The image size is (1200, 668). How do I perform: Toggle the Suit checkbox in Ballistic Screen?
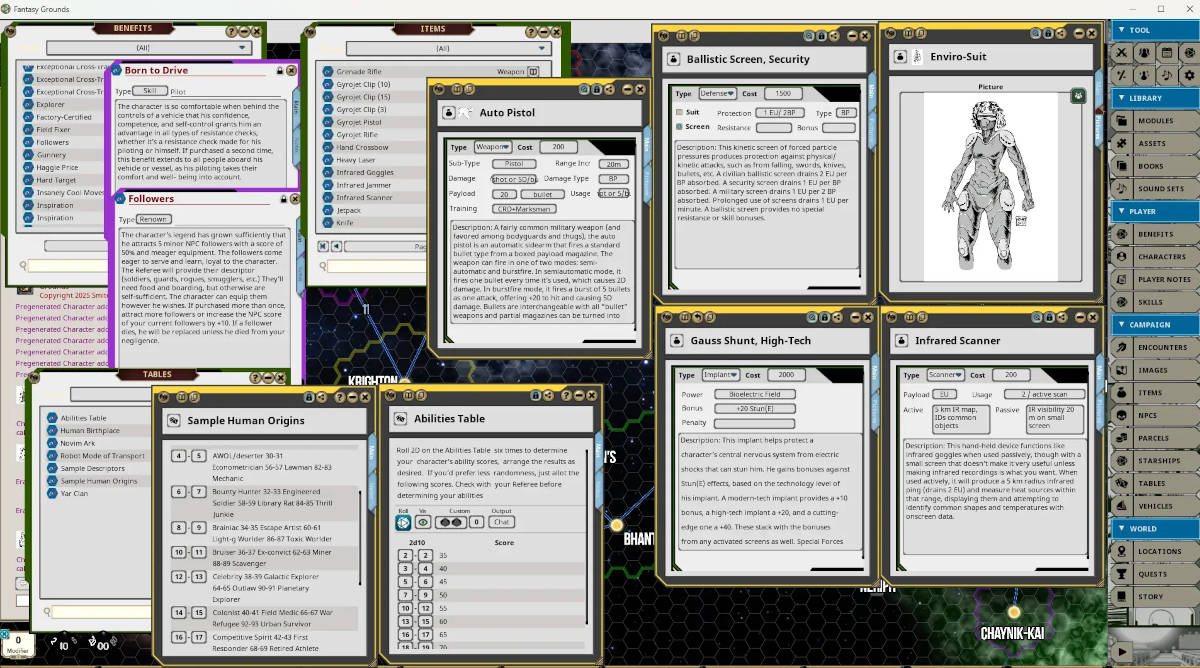(x=679, y=113)
